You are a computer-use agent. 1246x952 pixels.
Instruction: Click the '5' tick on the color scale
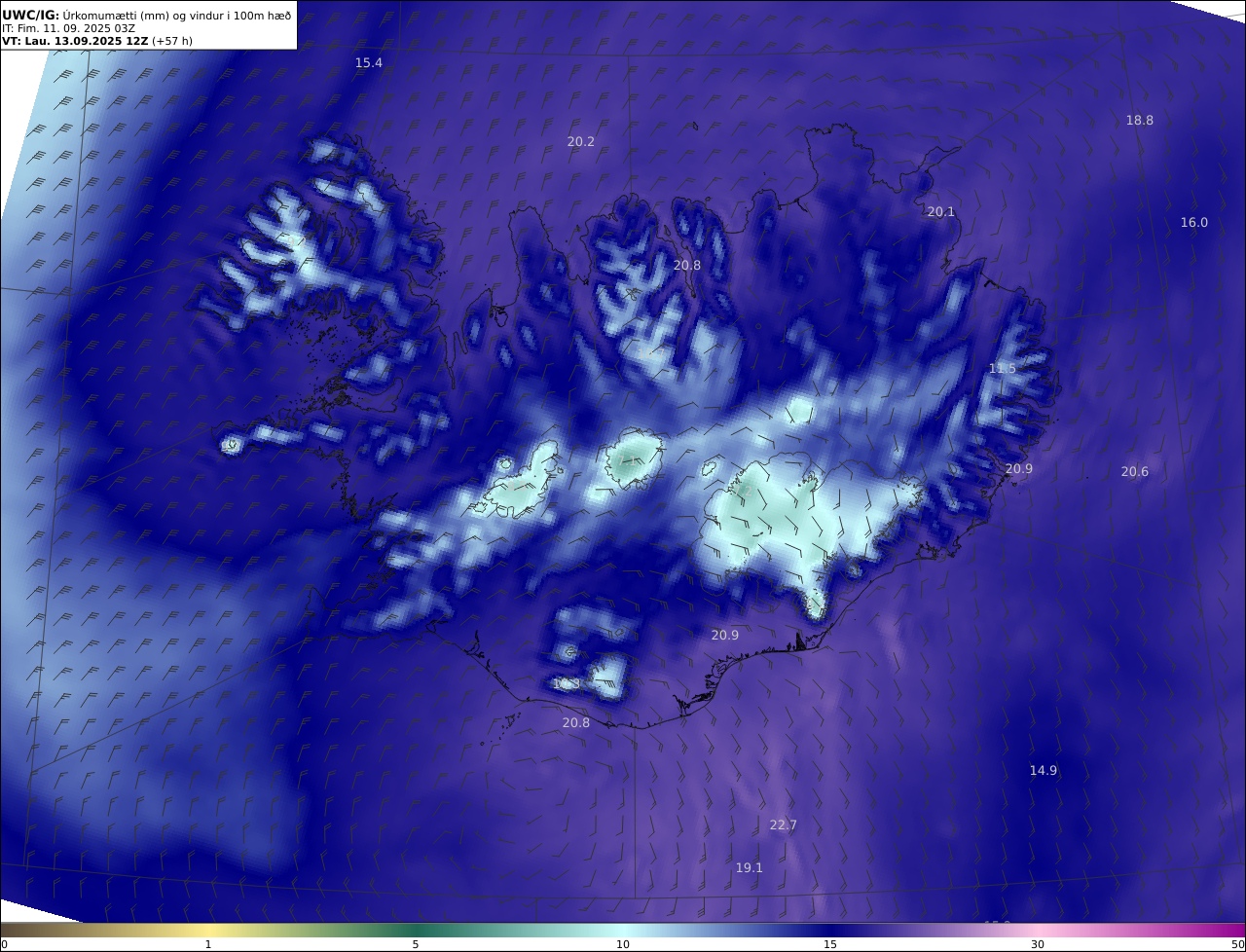[x=416, y=944]
